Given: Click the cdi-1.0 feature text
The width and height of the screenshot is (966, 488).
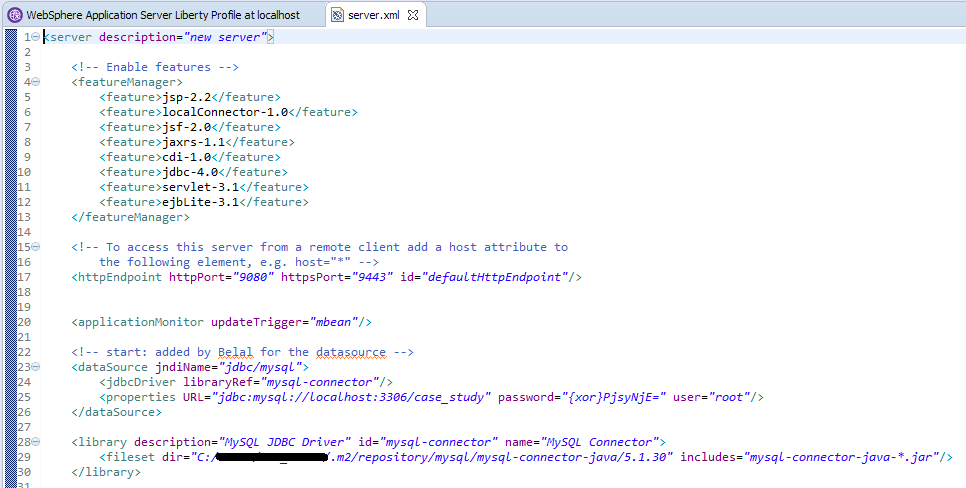Looking at the screenshot, I should click(187, 157).
